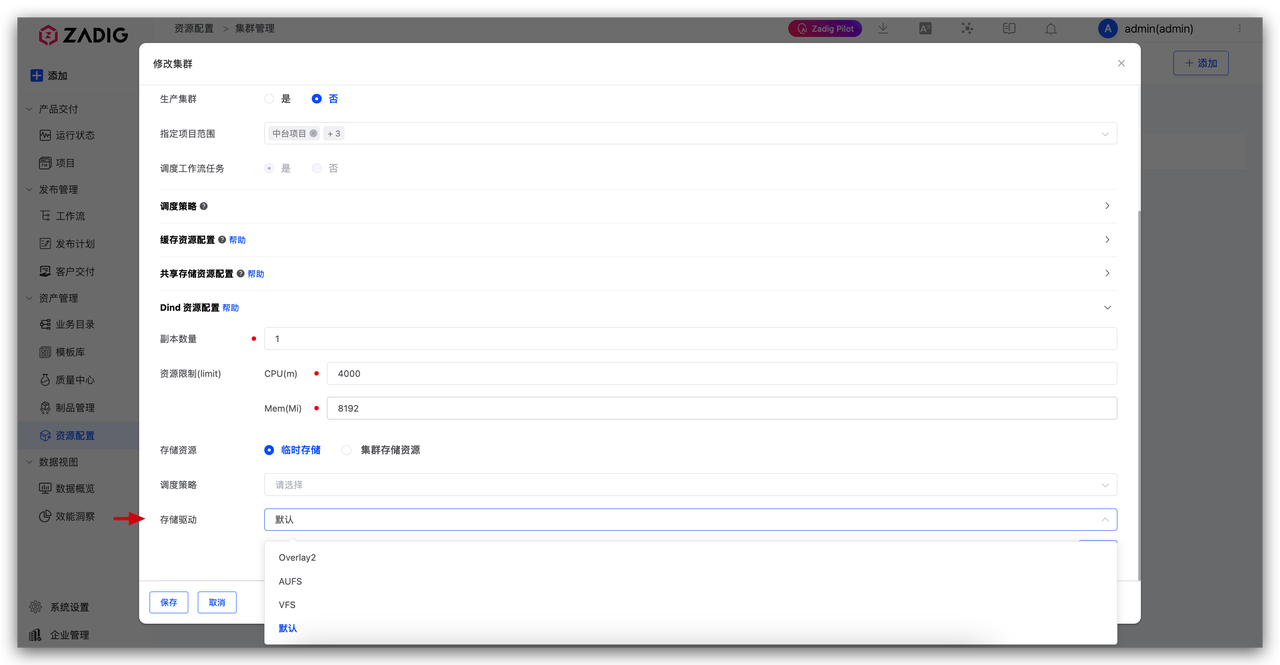Viewport: 1280px width, 665px height.
Task: Open 质量中心 in the sidebar
Action: 75,380
